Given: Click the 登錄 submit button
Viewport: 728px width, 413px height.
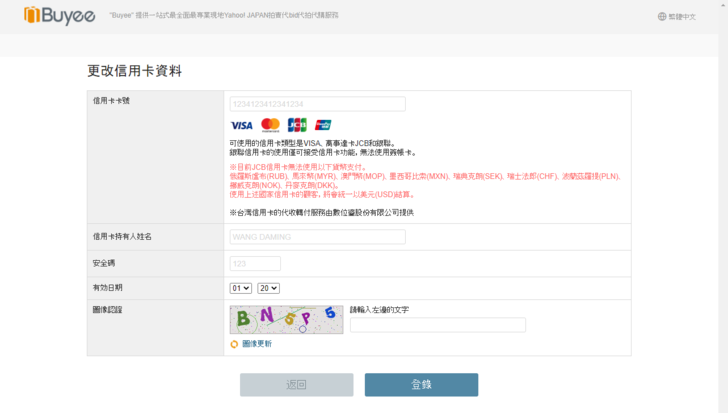Looking at the screenshot, I should click(421, 385).
